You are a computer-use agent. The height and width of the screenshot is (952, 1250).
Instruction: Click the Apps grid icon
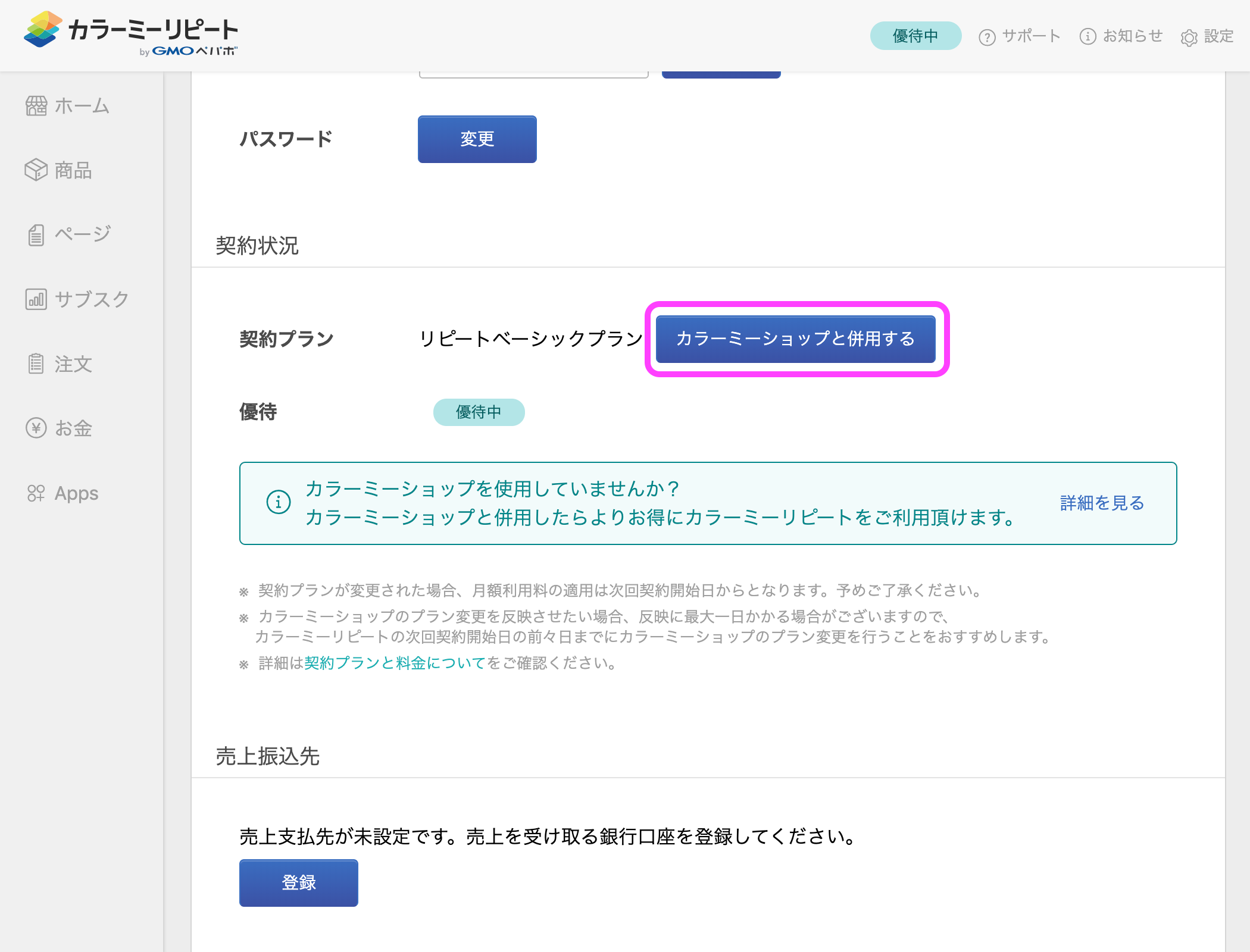pyautogui.click(x=36, y=493)
